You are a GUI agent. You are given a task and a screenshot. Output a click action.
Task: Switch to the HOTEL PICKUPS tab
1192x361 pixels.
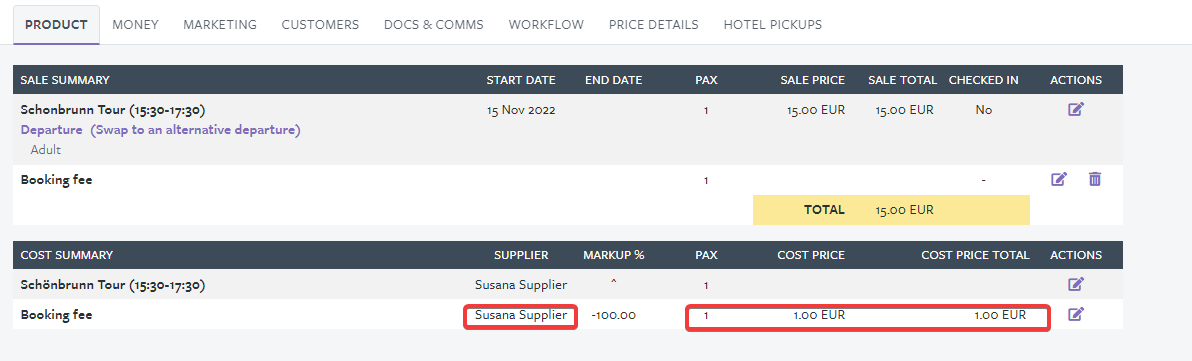[772, 24]
